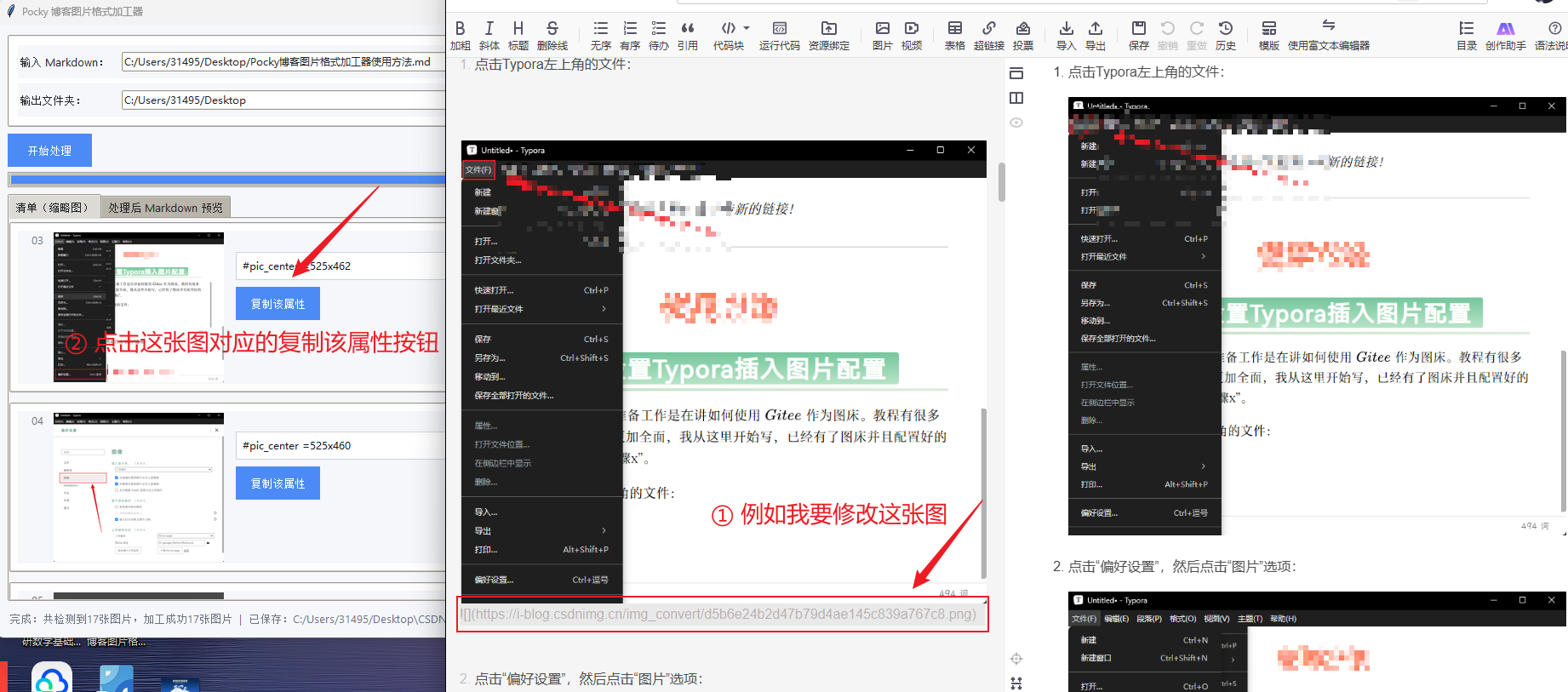The image size is (1568, 692).
Task: Open 语法说明 syntax help
Action: point(1551,36)
